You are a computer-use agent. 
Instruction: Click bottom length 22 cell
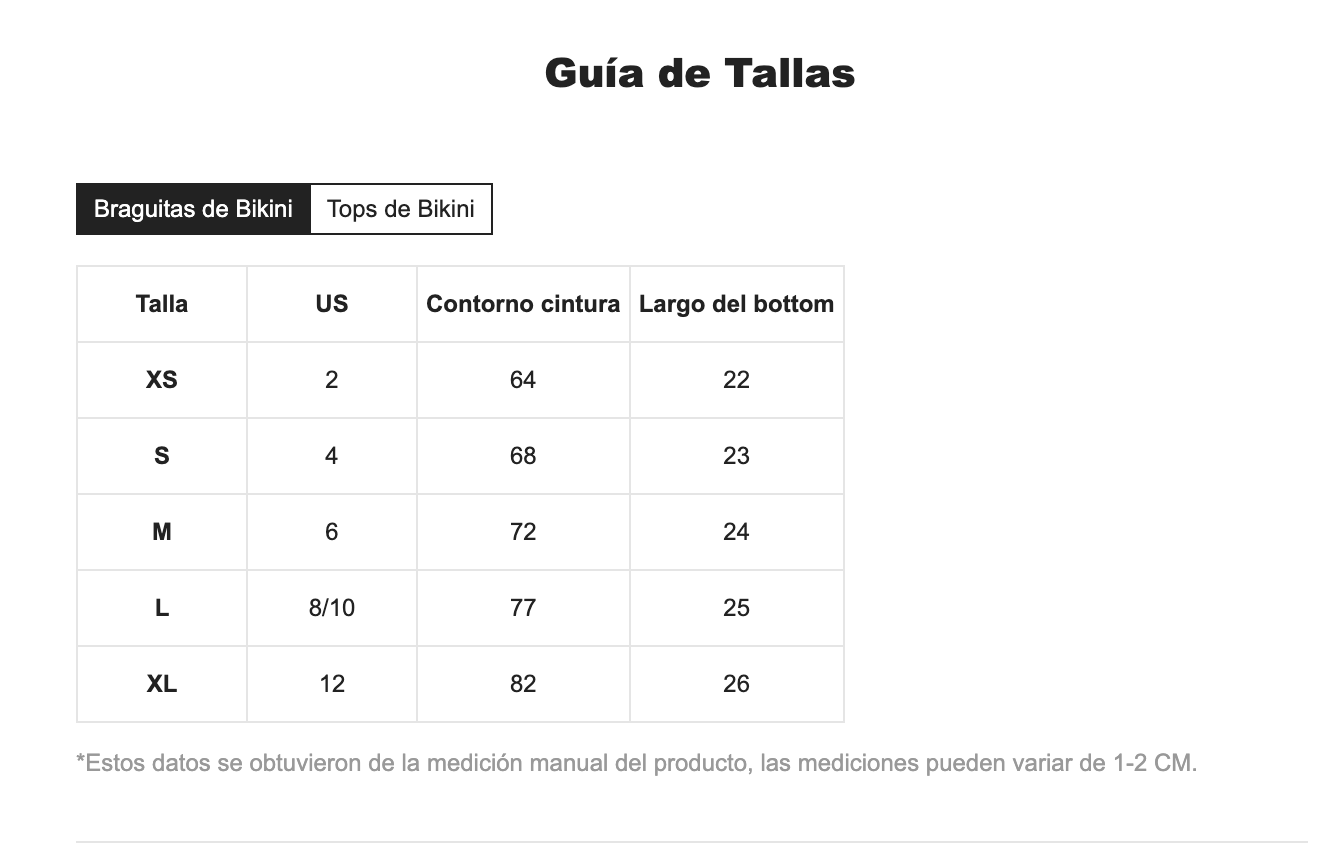tap(737, 380)
